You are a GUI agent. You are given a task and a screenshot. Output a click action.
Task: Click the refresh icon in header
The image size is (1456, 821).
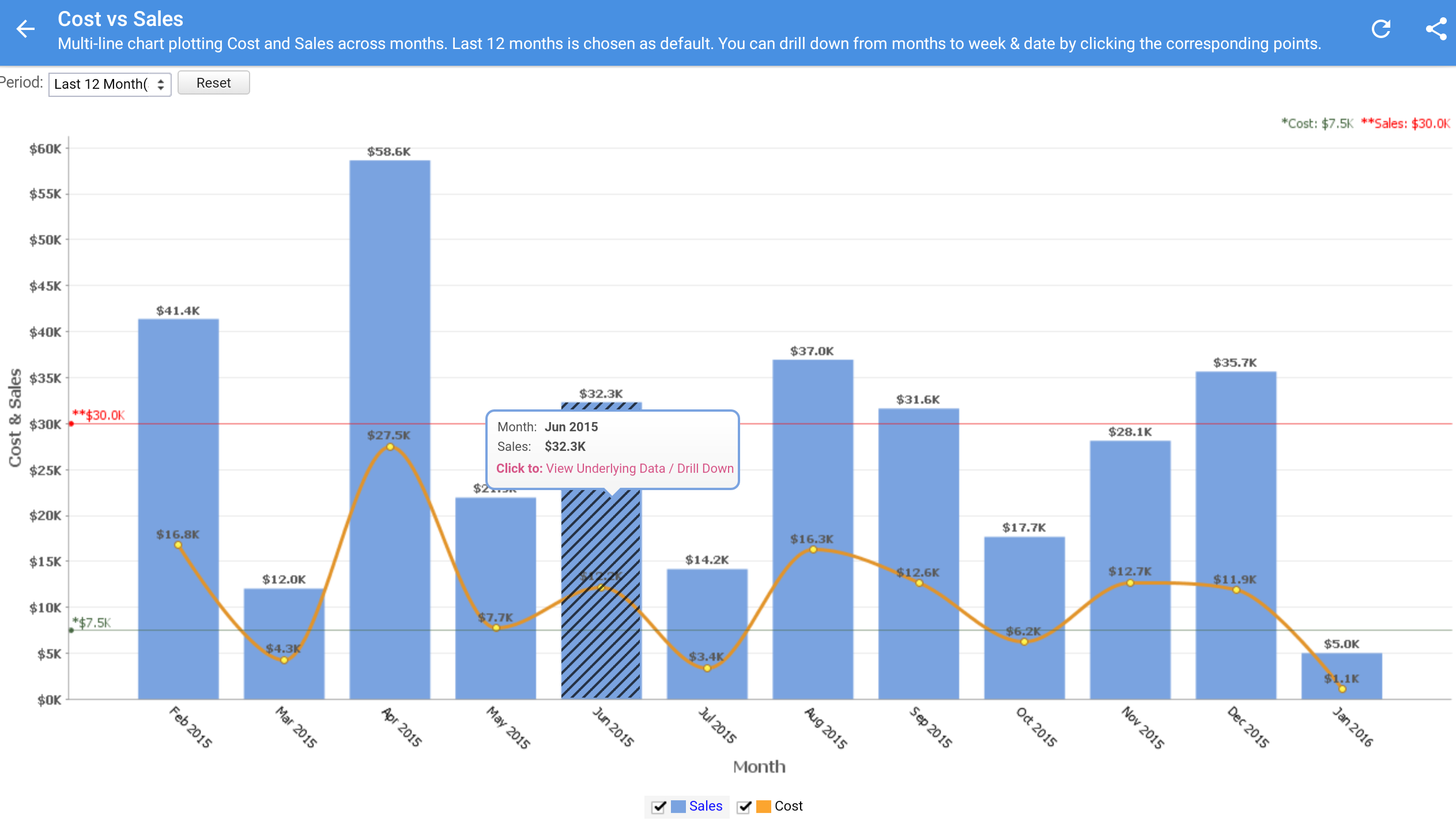pos(1381,29)
